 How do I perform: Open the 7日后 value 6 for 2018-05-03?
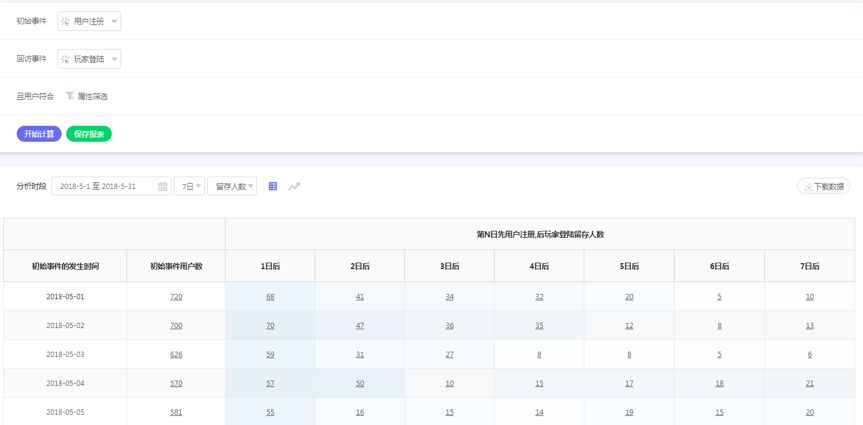pos(810,354)
